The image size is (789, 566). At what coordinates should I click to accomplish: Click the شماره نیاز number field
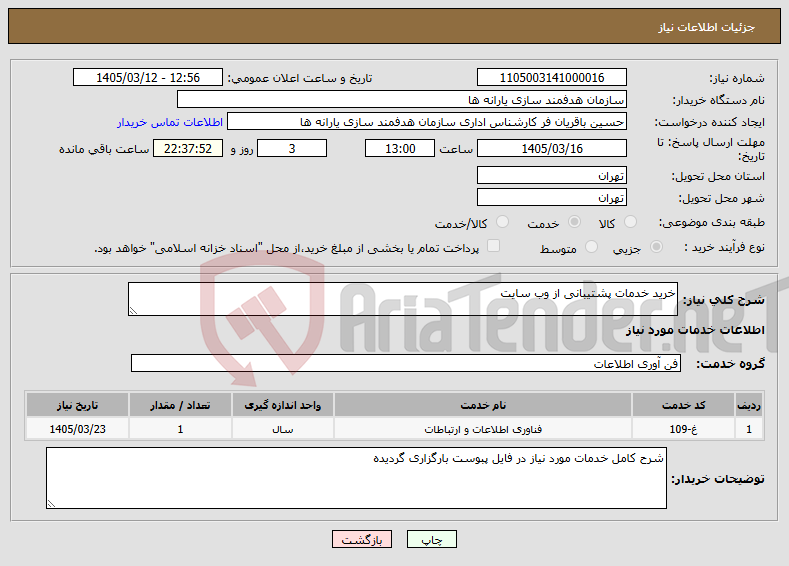tap(552, 77)
